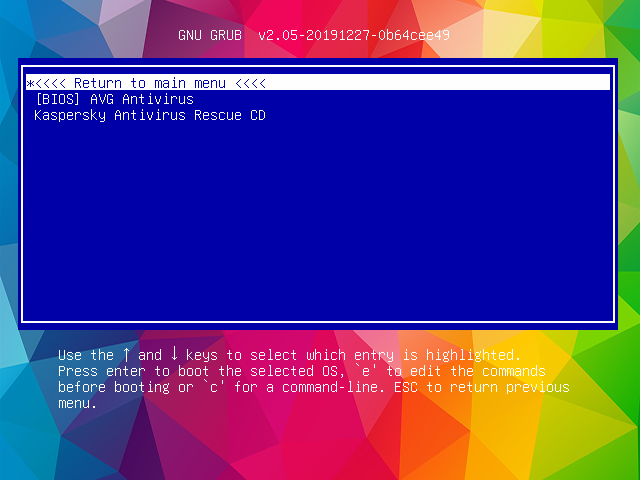Click the v2.05-20191227-0b64cee49 version string

(354, 35)
